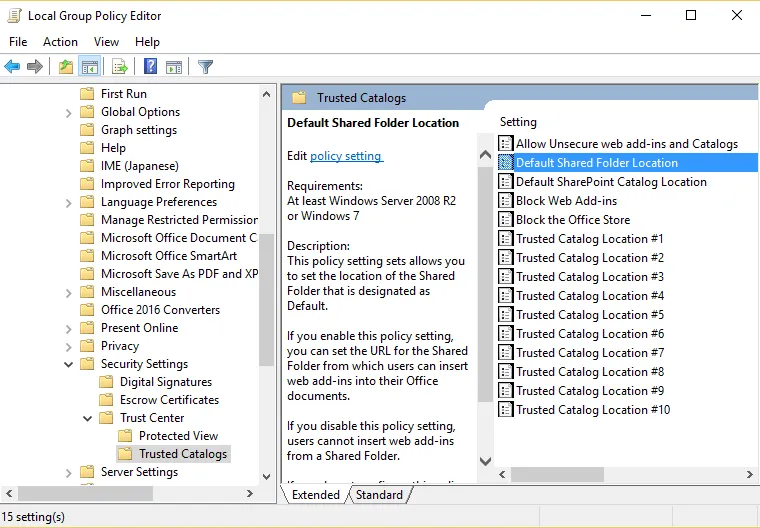Click the Office 2016 Converters folder icon

tap(87, 309)
